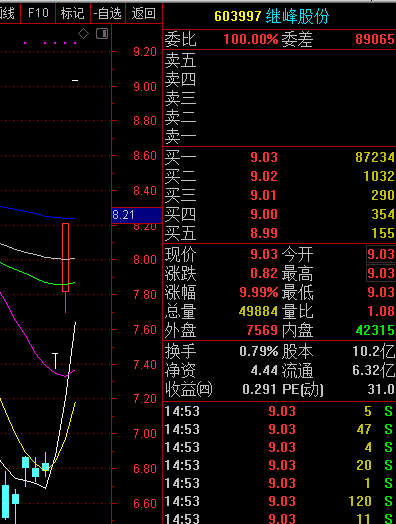Screen dimensions: 396x524
Task: Click the 涨幅 value 9.99%
Action: (x=259, y=292)
